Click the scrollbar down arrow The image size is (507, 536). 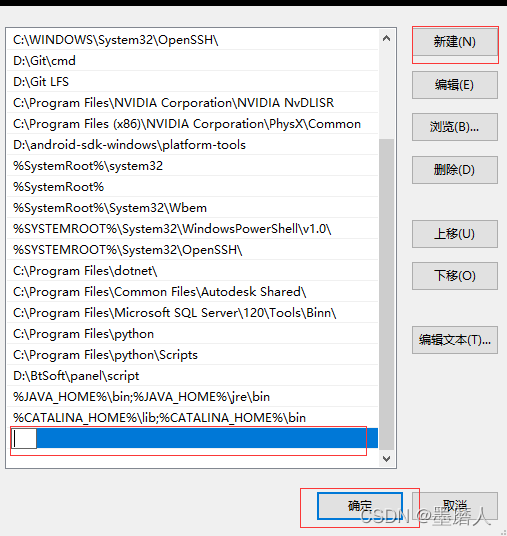387,459
